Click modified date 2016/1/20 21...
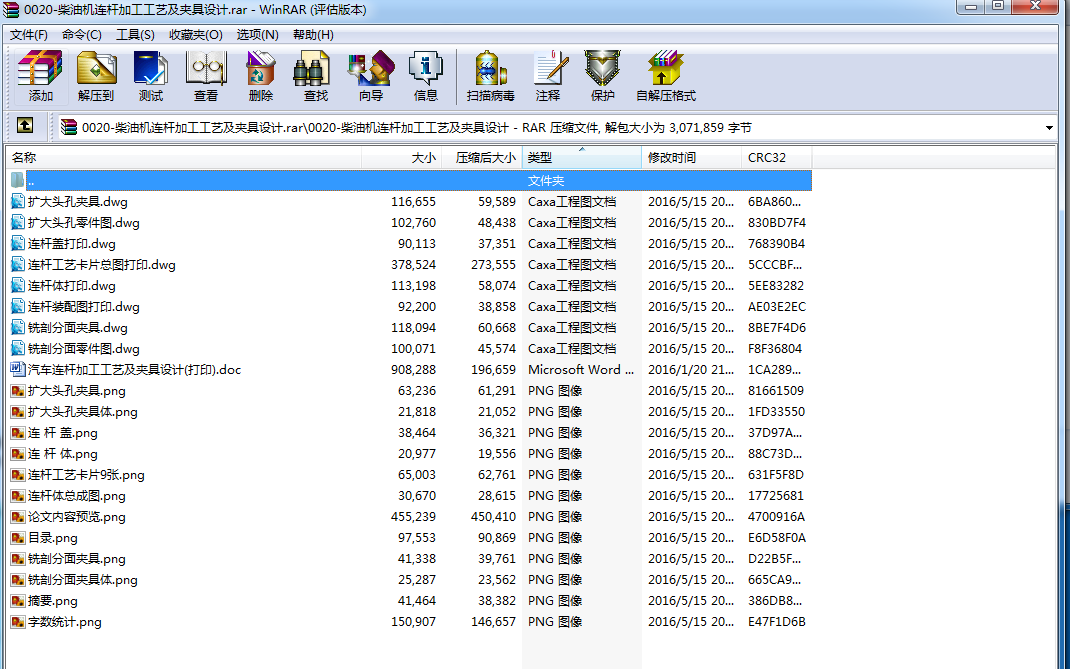Viewport: 1070px width, 669px height. pos(691,370)
